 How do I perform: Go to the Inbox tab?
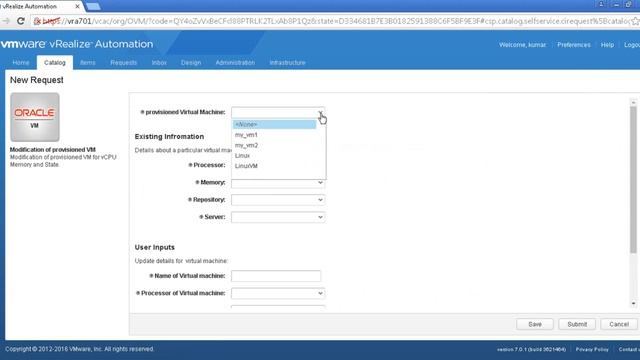point(159,62)
